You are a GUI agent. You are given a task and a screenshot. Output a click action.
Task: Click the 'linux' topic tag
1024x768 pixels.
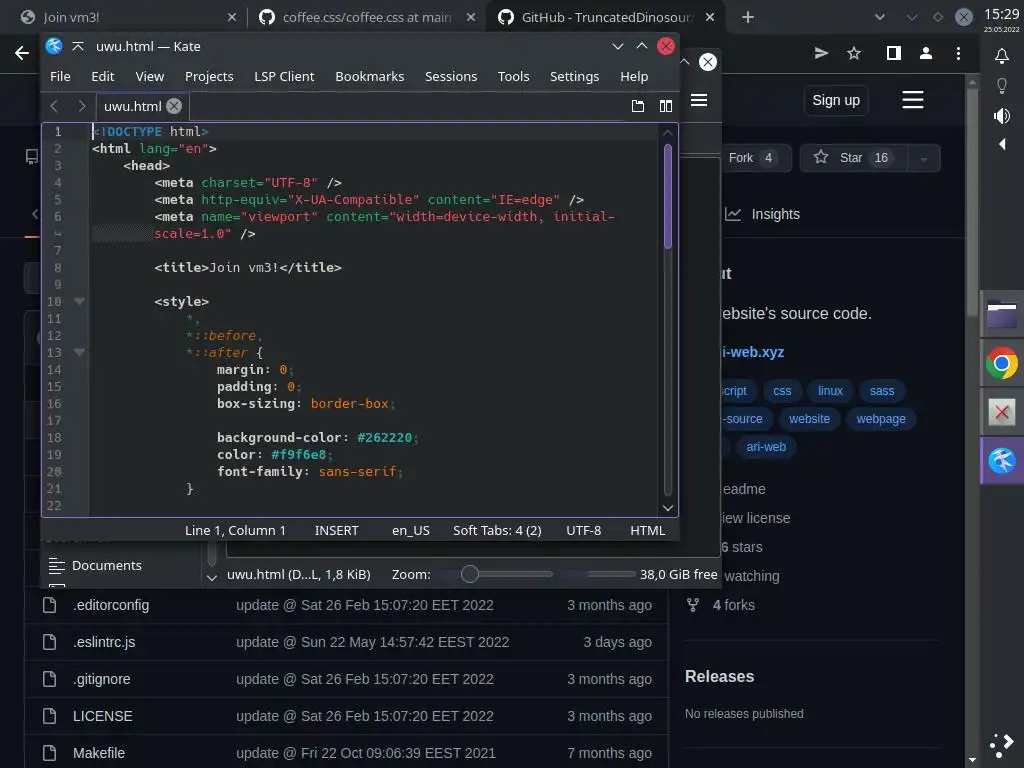pos(830,391)
